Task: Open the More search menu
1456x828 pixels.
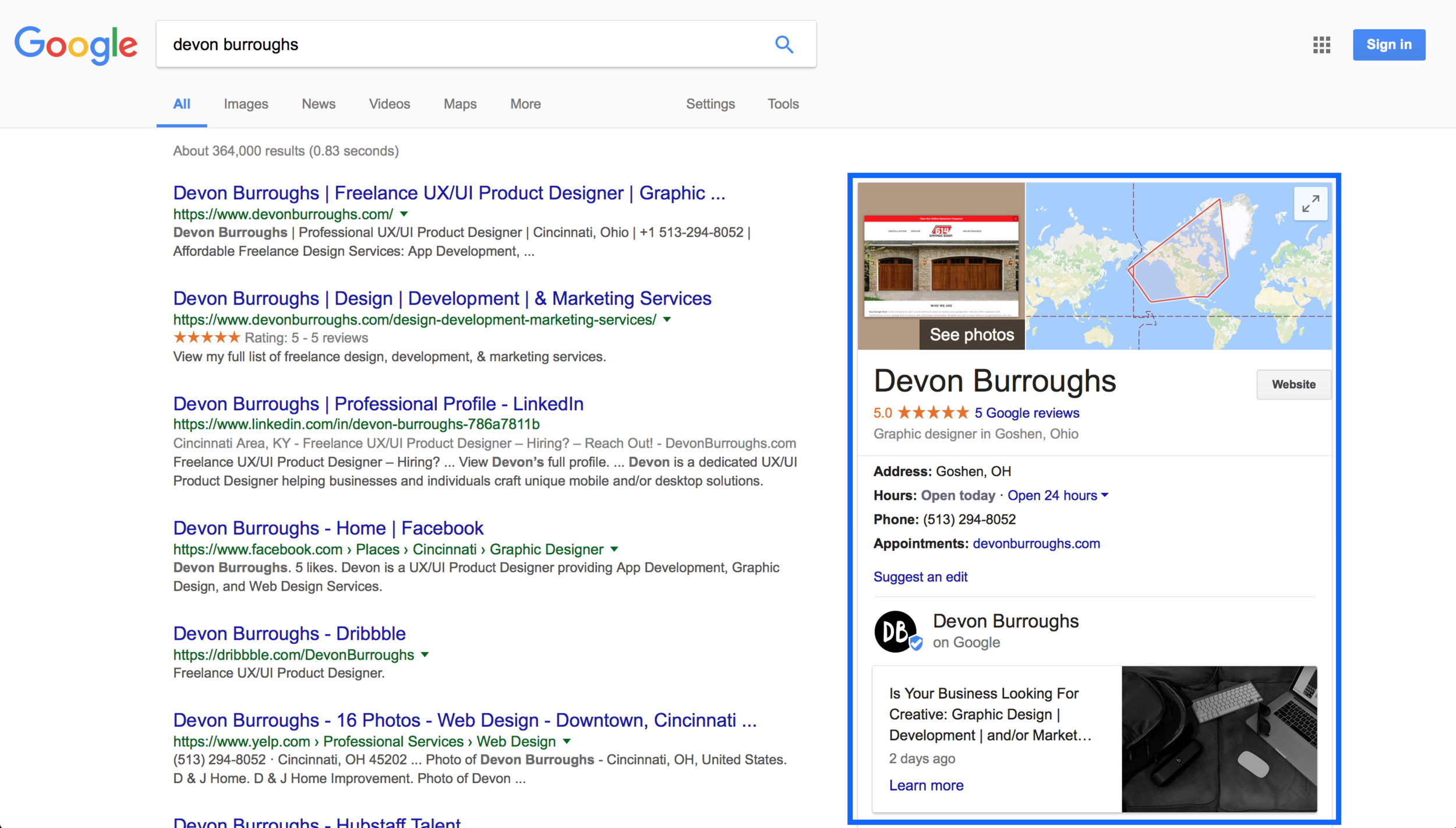Action: coord(525,104)
